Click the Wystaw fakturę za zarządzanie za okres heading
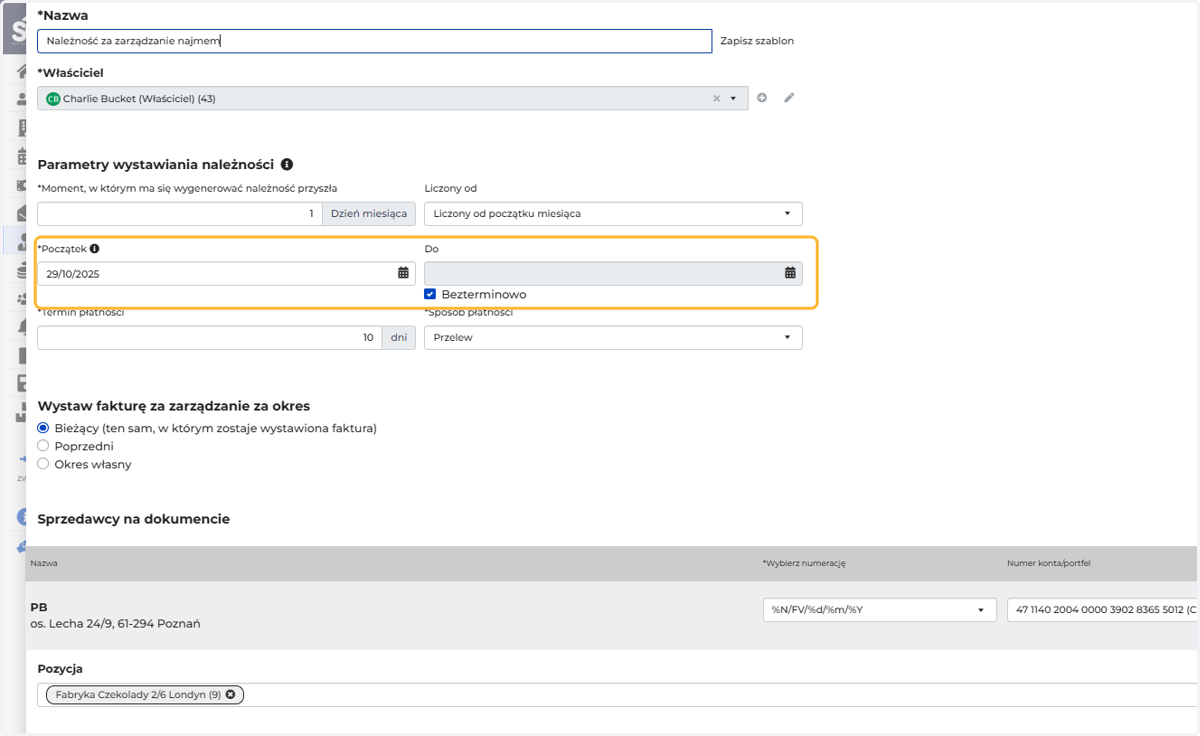Viewport: 1200px width, 736px height. point(174,406)
